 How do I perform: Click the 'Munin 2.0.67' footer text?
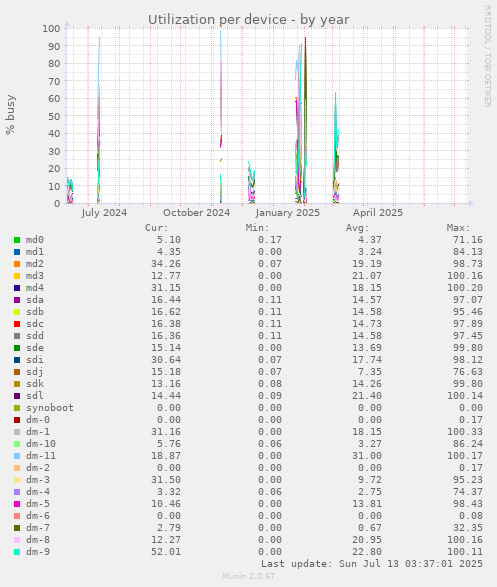click(248, 576)
